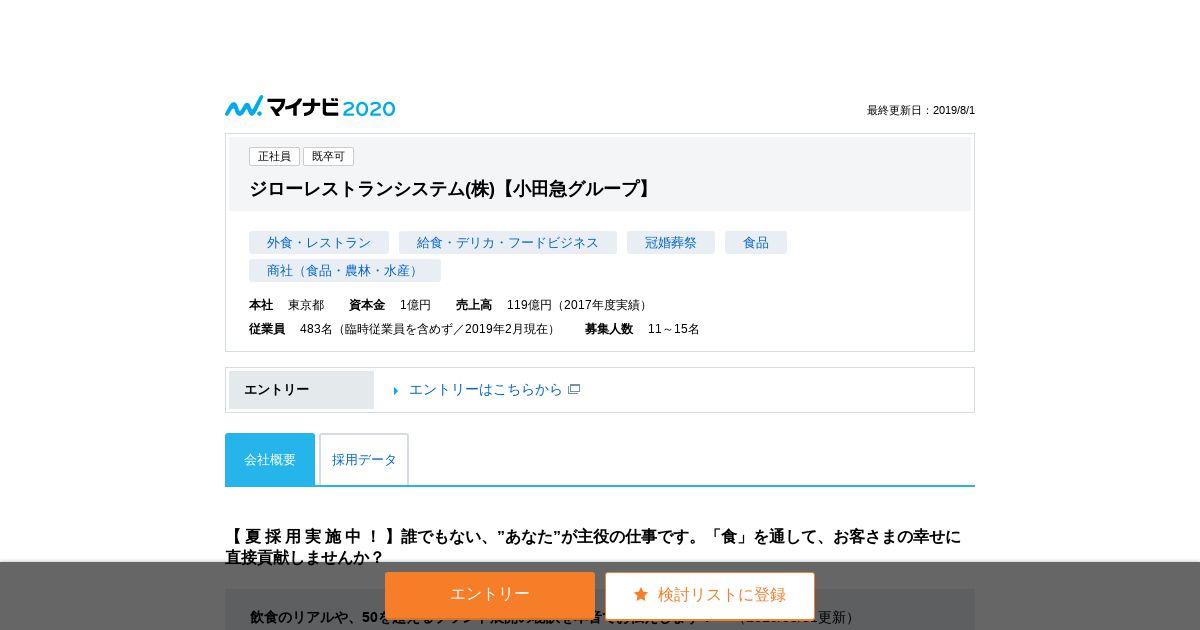The image size is (1200, 630).
Task: Switch to the 採用データ tab
Action: tap(364, 460)
